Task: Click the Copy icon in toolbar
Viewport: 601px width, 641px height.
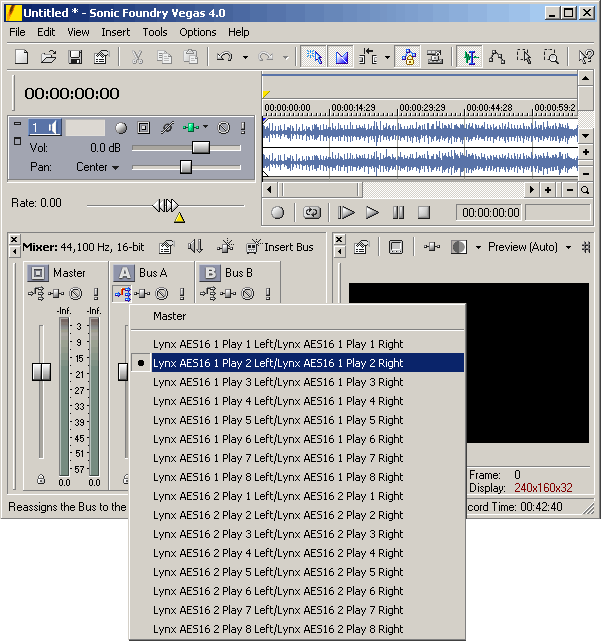Action: click(x=164, y=56)
